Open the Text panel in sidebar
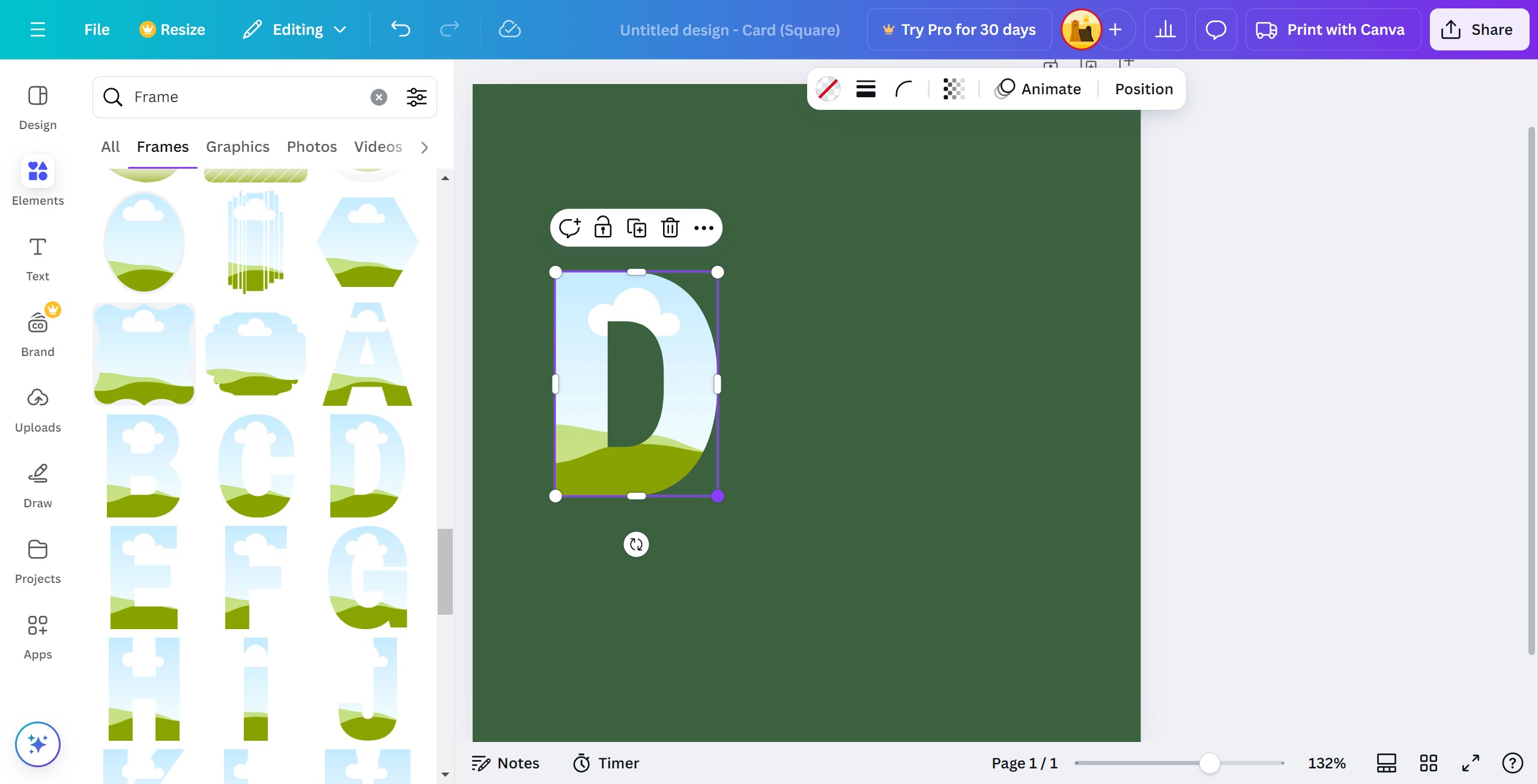The image size is (1538, 784). coord(38,259)
